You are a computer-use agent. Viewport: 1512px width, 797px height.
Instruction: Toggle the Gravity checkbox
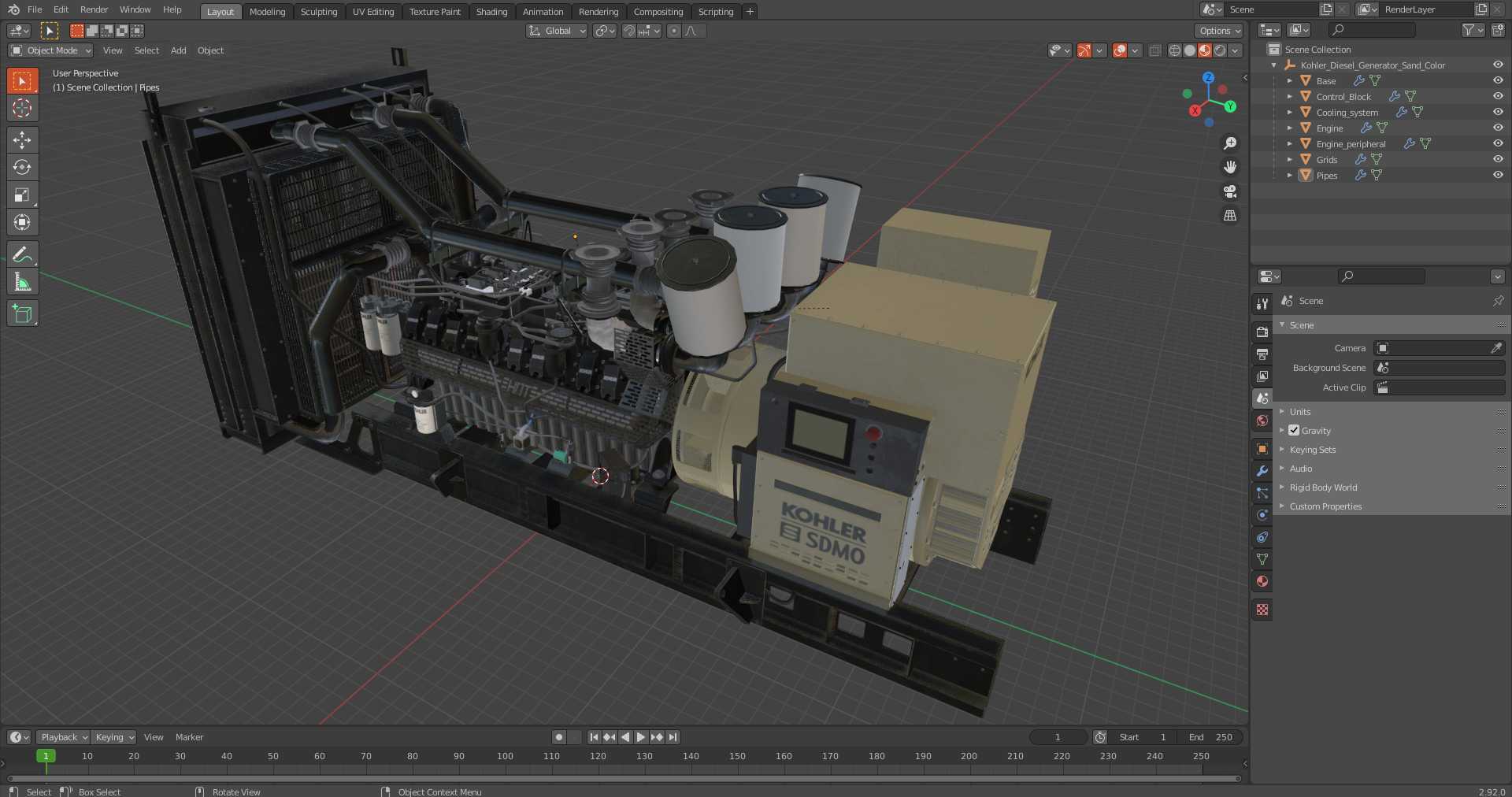point(1294,430)
